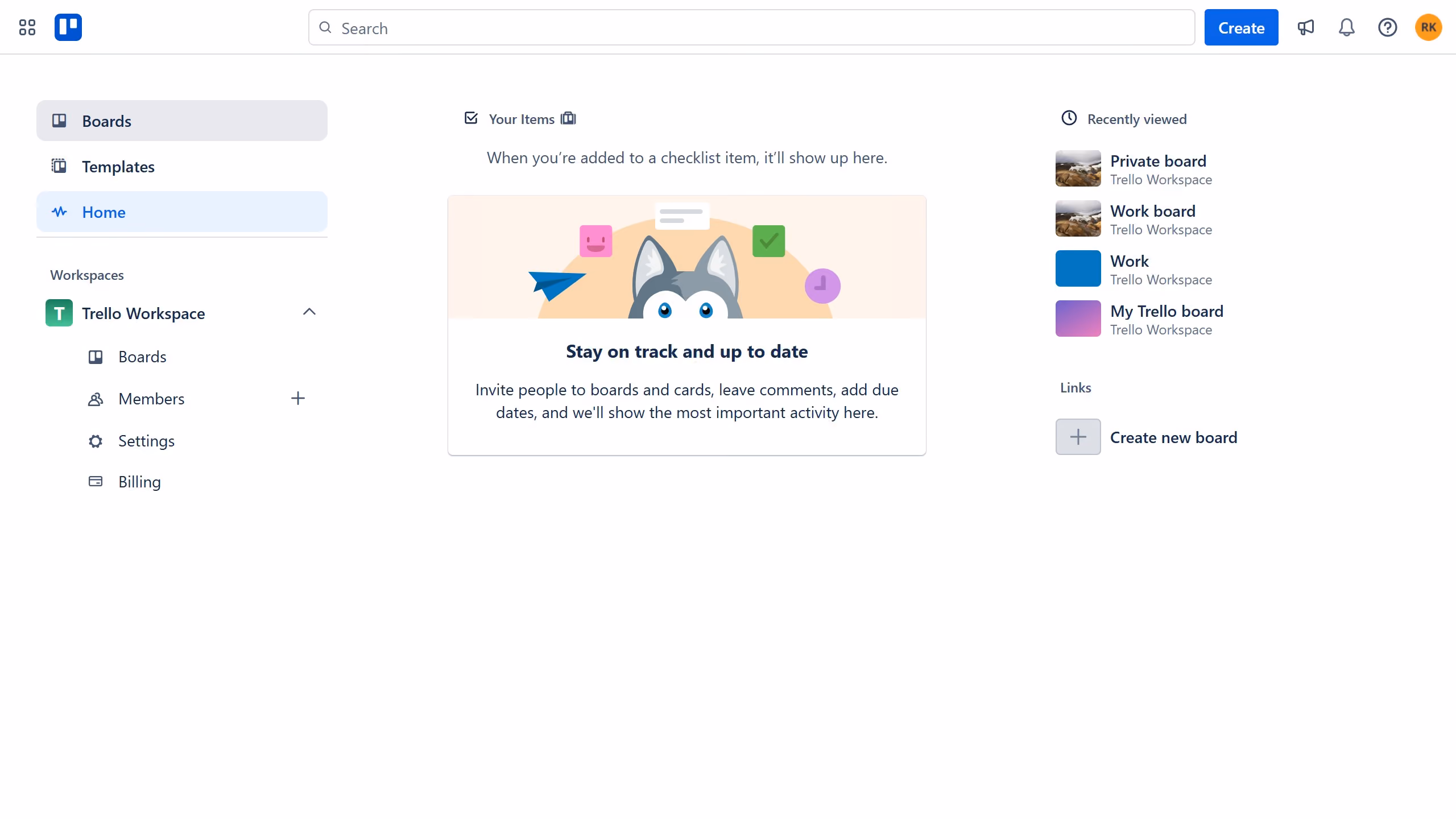This screenshot has width=1456, height=819.
Task: Click the top Boards icon in sidebar
Action: tap(59, 121)
